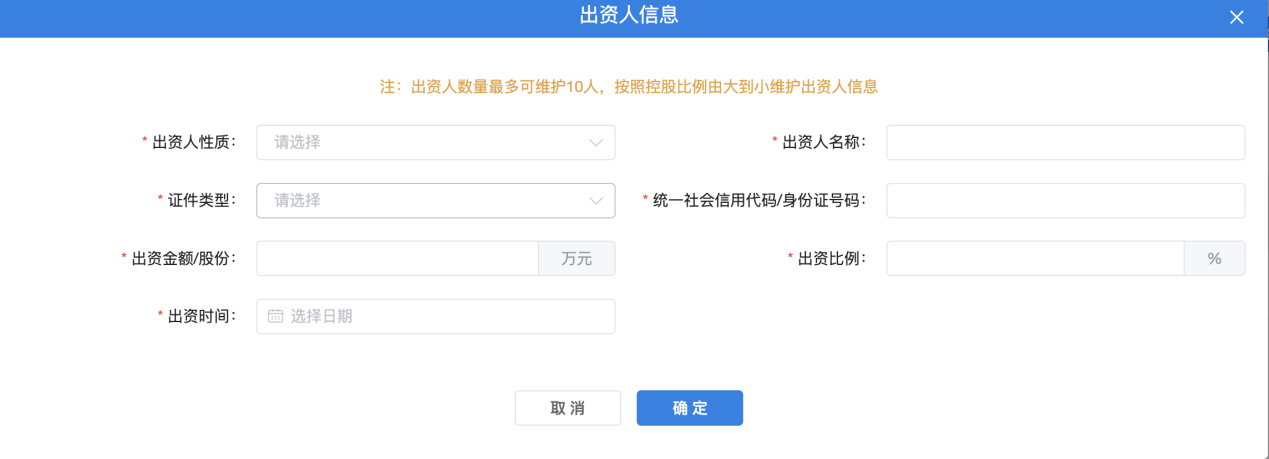The image size is (1269, 459).
Task: Click the calendar icon in 出资时间 field
Action: pos(275,317)
